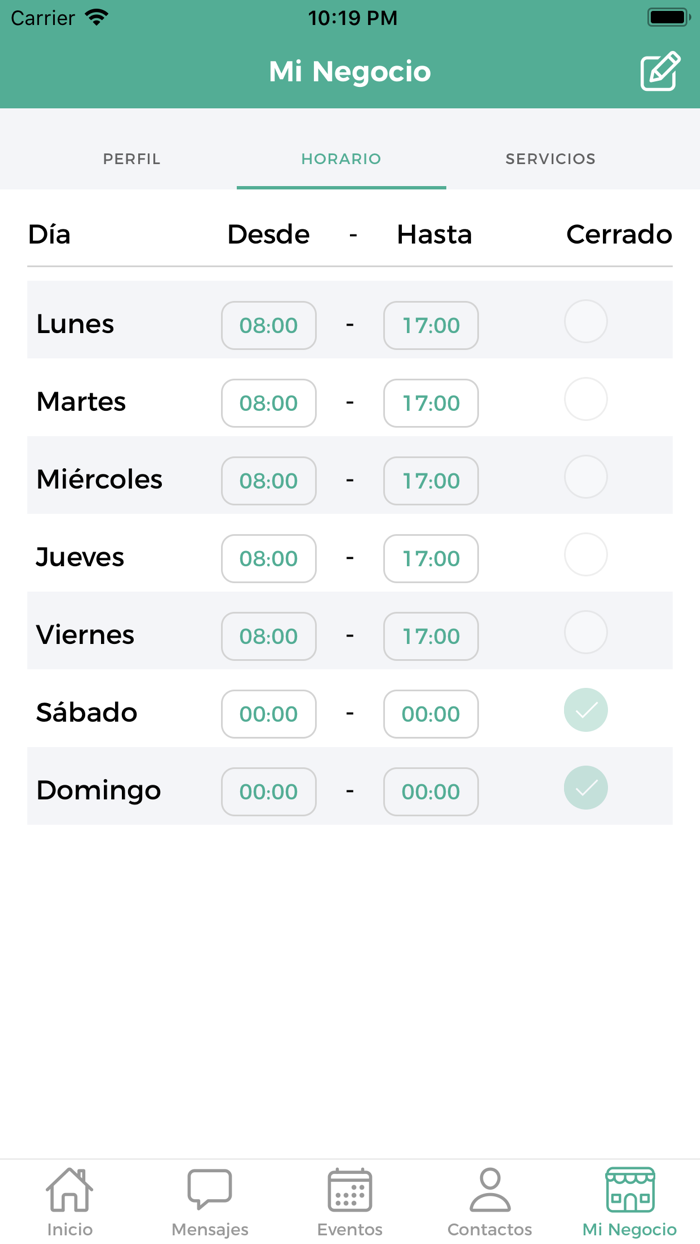This screenshot has height=1244, width=700.
Task: Select the Mi Negocio storefront icon
Action: (629, 1195)
